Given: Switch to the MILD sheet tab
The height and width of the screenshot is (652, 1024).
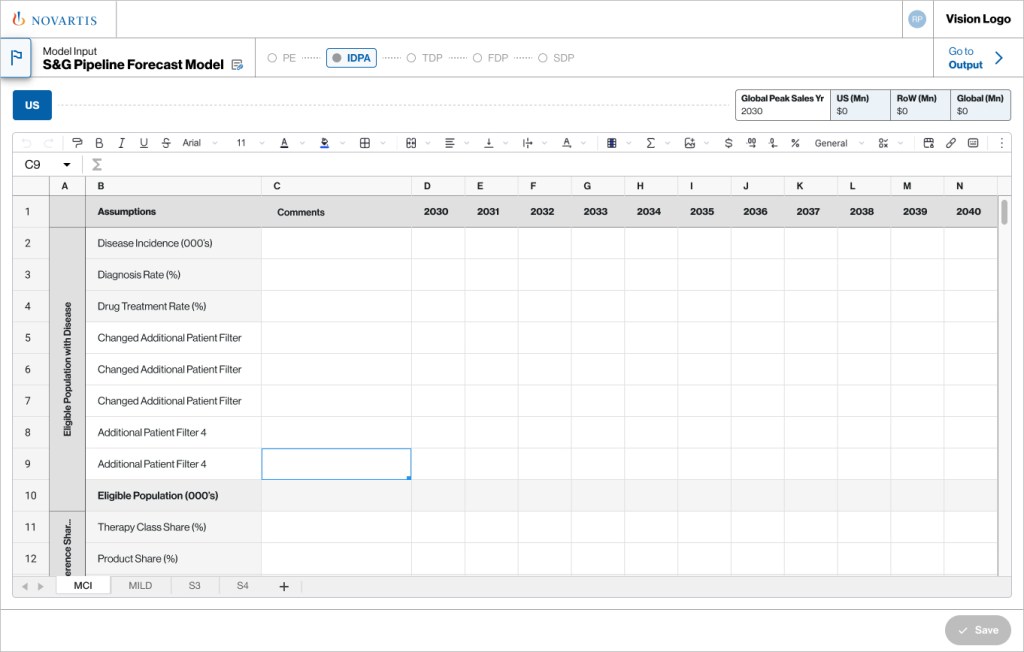Looking at the screenshot, I should click(140, 586).
